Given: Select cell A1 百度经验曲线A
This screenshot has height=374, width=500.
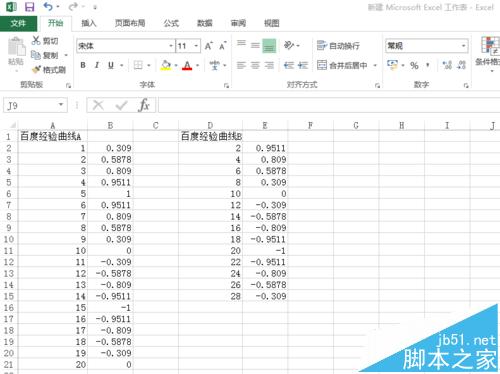Looking at the screenshot, I should pos(52,136).
